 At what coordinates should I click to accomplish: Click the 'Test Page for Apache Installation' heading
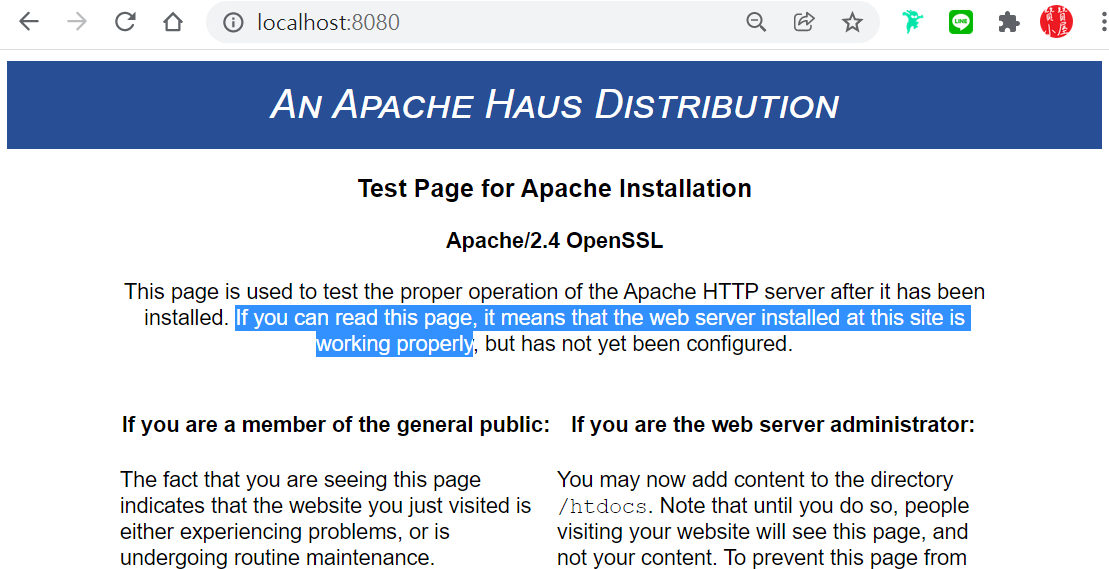click(x=554, y=189)
